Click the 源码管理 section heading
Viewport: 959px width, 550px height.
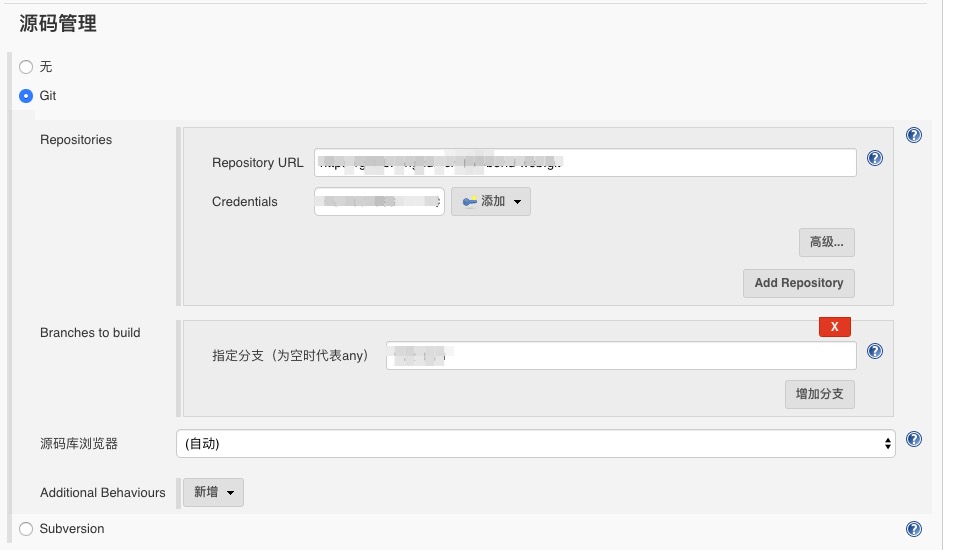pyautogui.click(x=58, y=23)
